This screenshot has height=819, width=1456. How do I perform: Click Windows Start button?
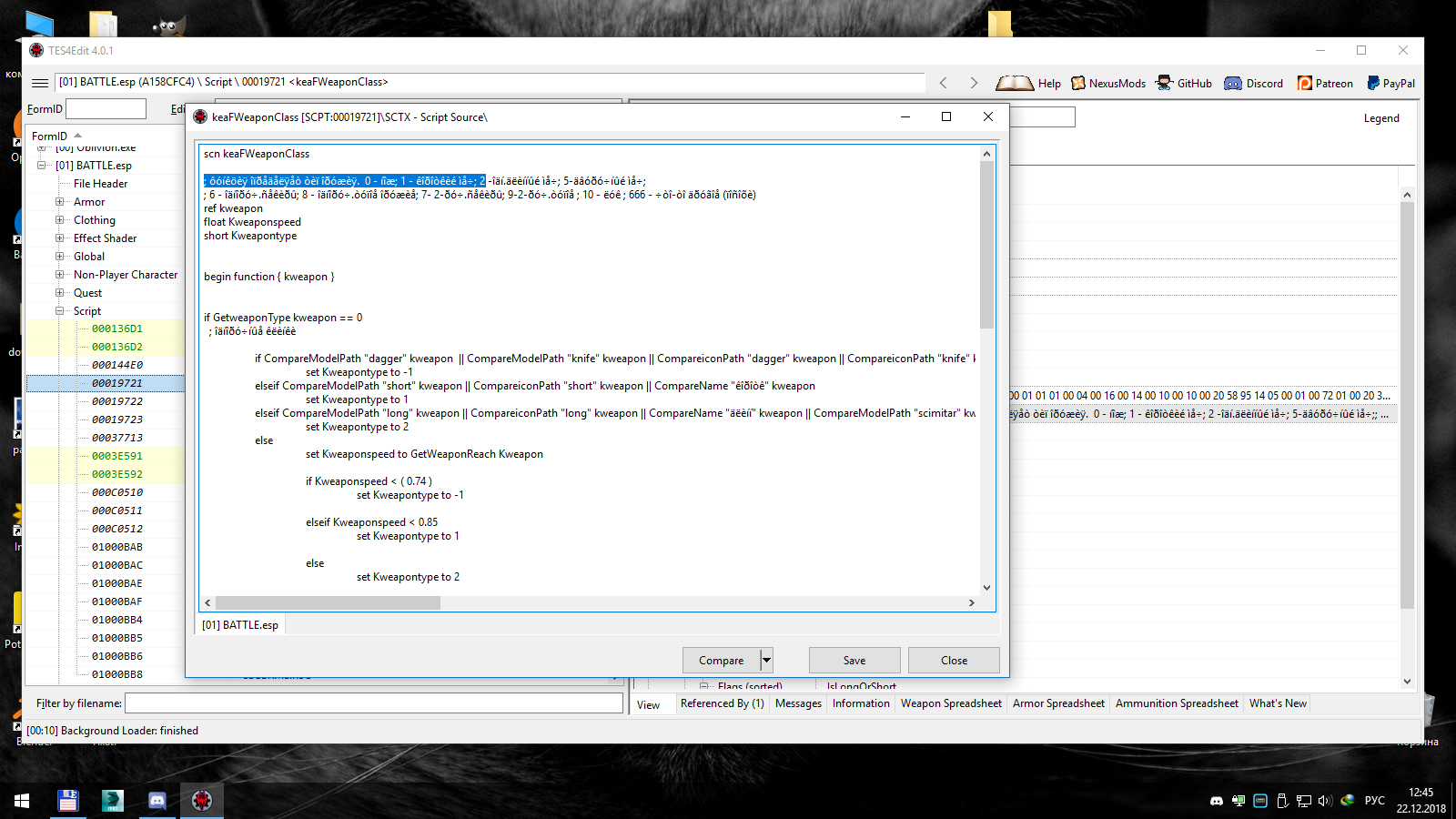pyautogui.click(x=22, y=801)
